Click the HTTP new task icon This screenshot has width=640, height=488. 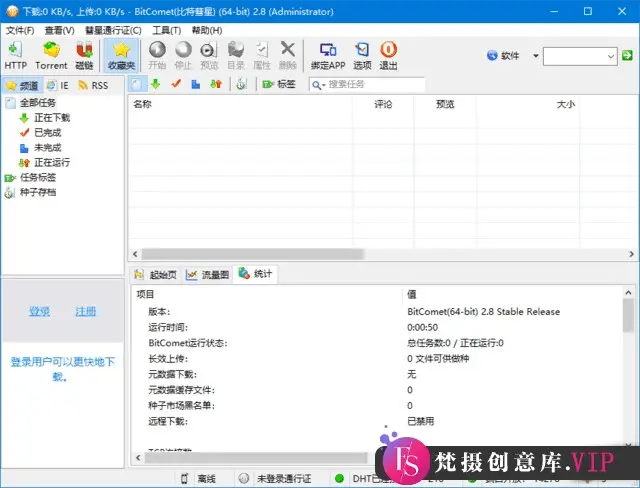pyautogui.click(x=16, y=55)
